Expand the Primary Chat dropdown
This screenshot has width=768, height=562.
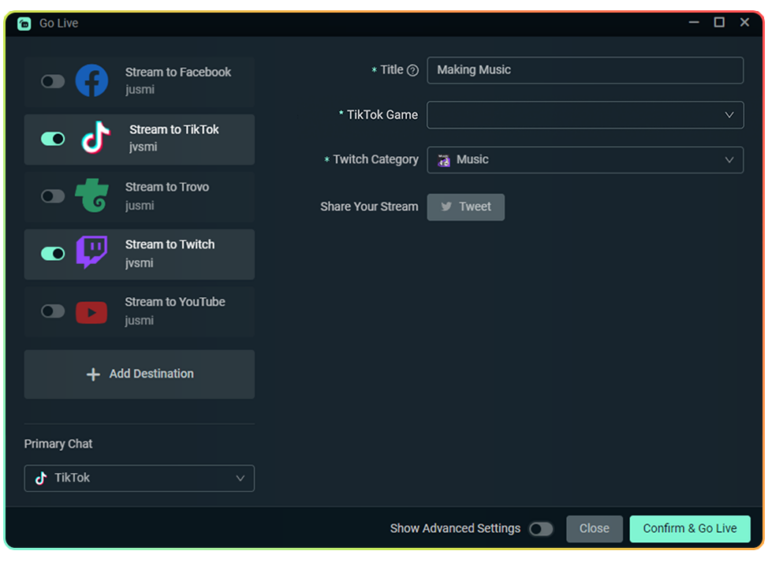click(x=139, y=478)
